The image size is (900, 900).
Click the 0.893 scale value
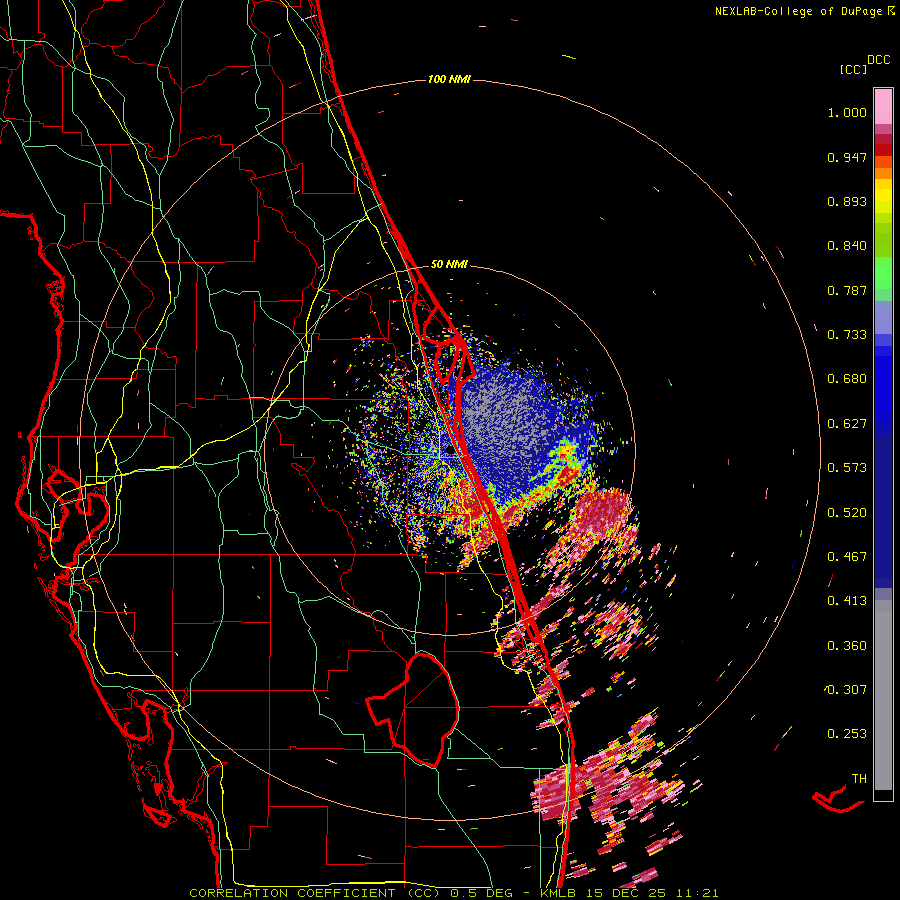[847, 201]
